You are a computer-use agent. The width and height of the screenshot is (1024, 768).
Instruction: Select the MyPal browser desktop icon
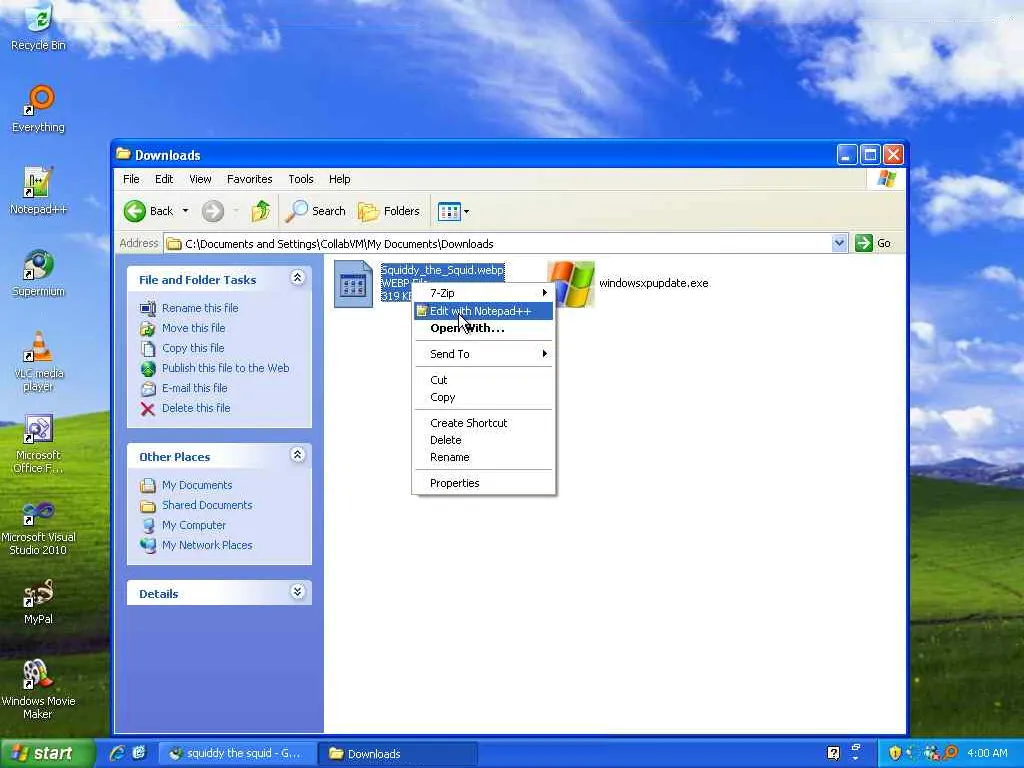38,602
